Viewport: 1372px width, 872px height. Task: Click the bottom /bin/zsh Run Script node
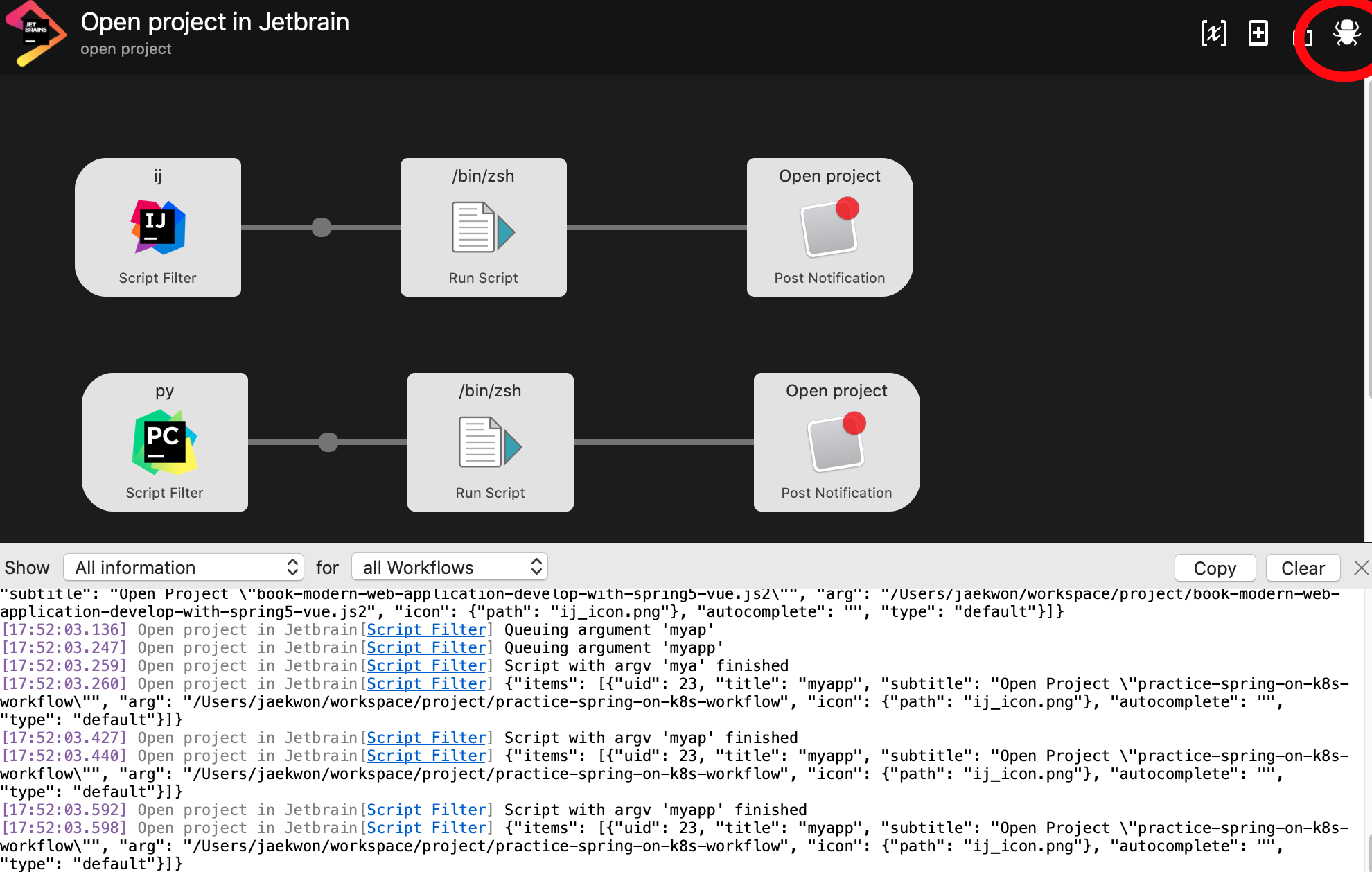pyautogui.click(x=491, y=442)
